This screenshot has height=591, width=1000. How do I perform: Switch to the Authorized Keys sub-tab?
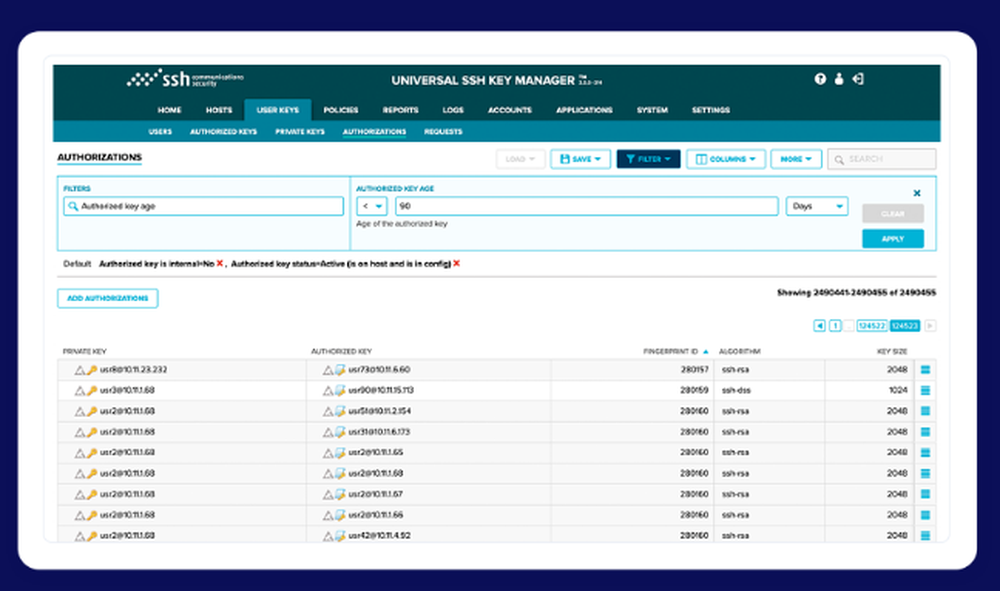point(223,131)
